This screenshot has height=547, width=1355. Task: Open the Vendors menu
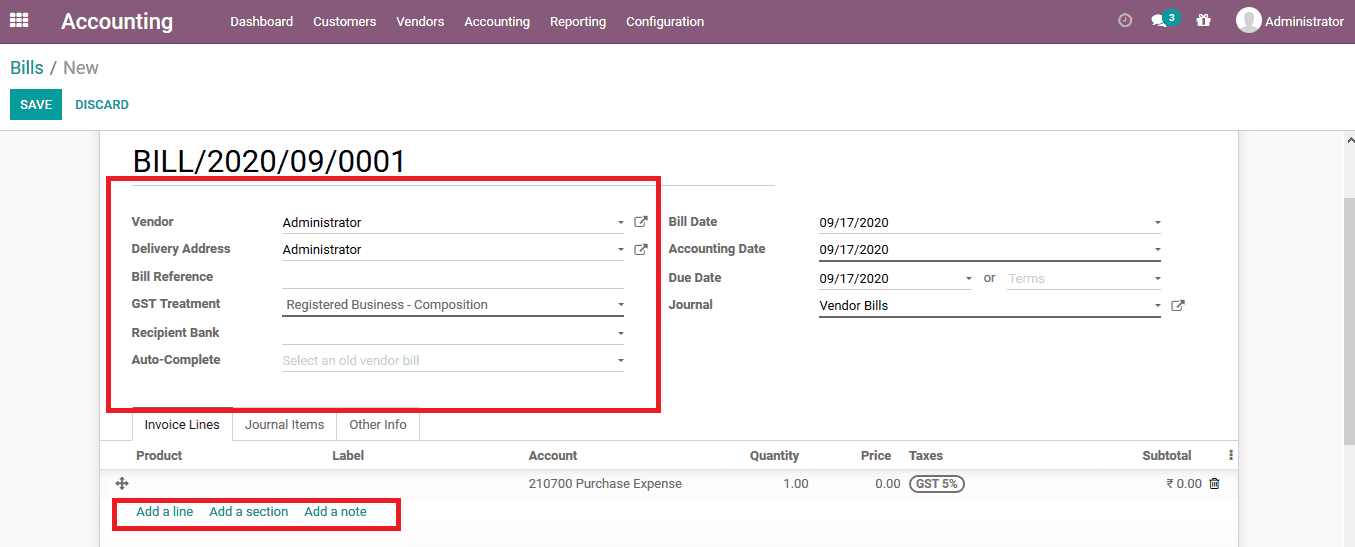pos(420,21)
